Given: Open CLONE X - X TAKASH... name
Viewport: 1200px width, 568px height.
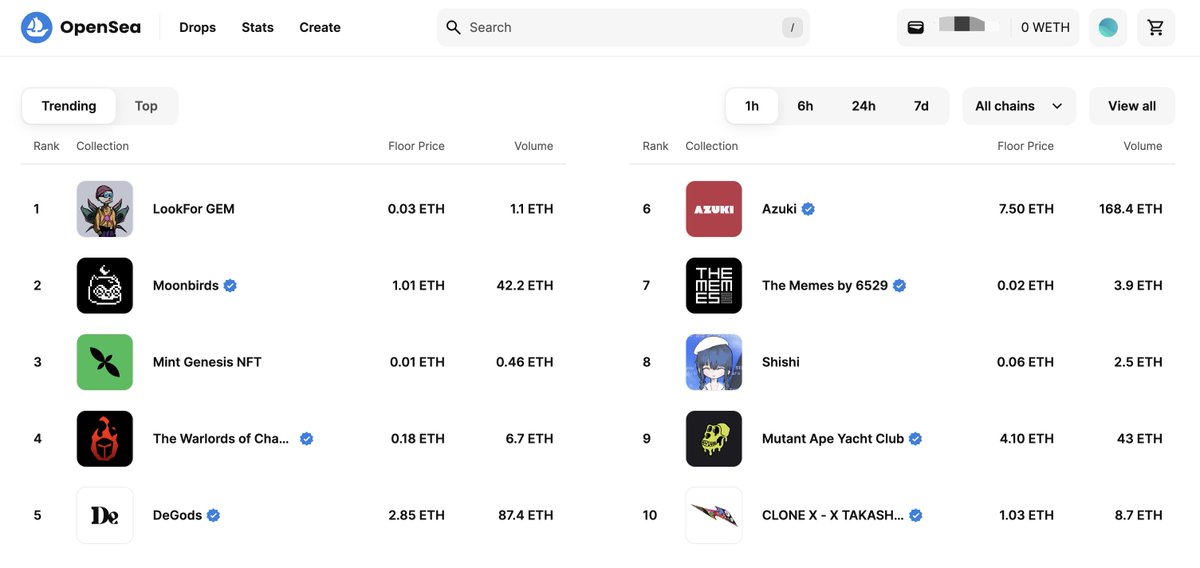Looking at the screenshot, I should tap(833, 516).
